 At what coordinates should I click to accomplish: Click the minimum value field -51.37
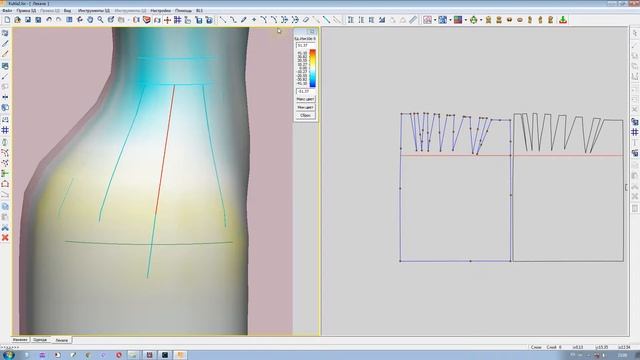[305, 91]
